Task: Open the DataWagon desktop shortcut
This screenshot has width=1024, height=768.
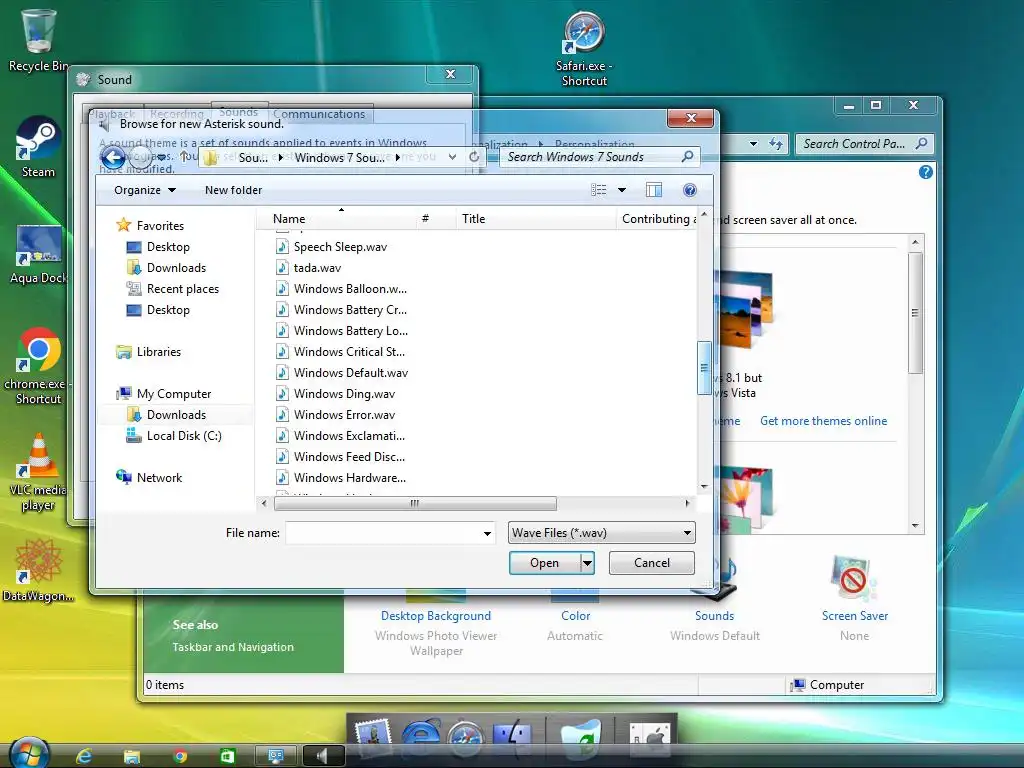Action: (38, 569)
